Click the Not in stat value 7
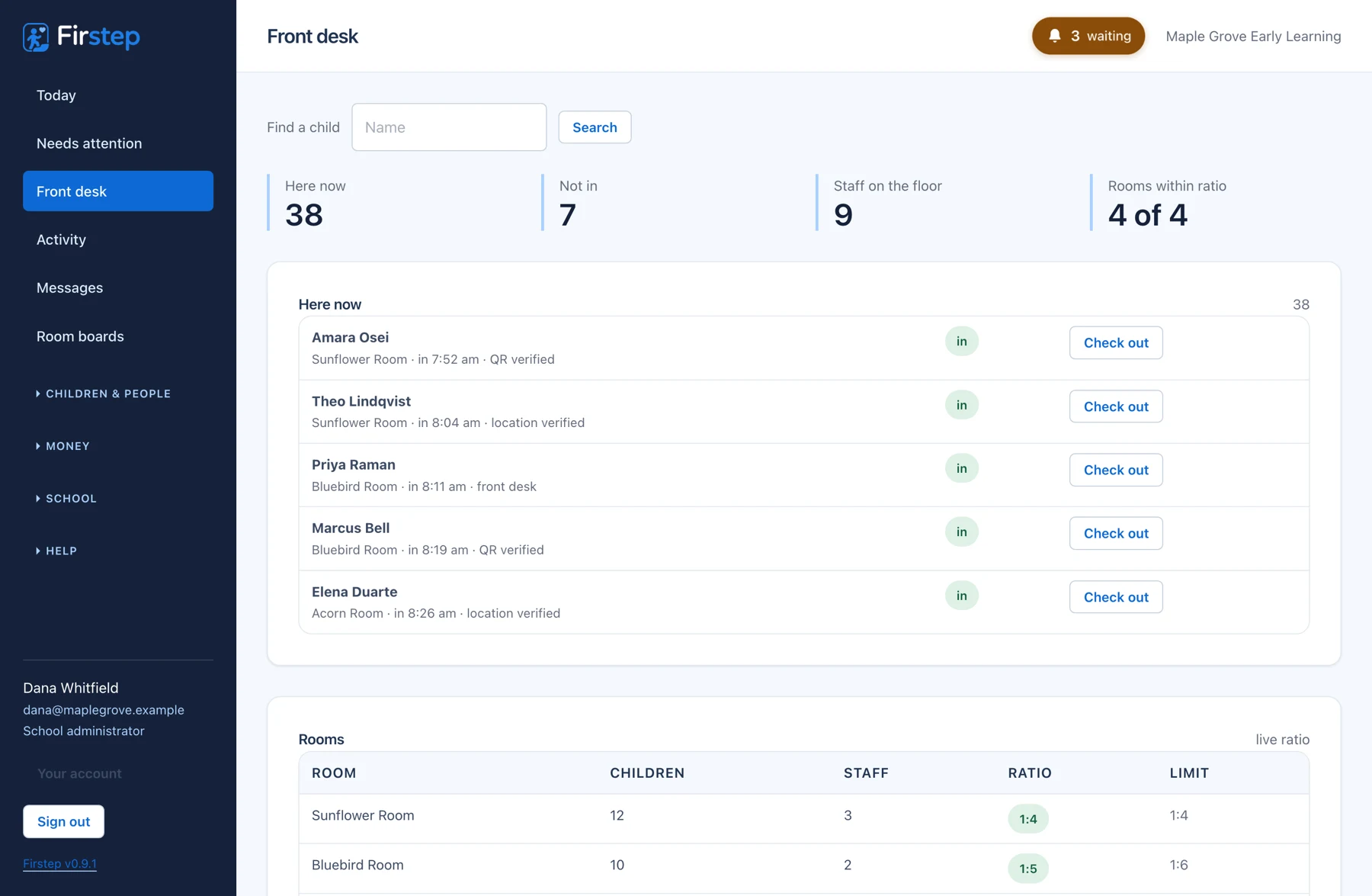1372x896 pixels. [x=568, y=215]
